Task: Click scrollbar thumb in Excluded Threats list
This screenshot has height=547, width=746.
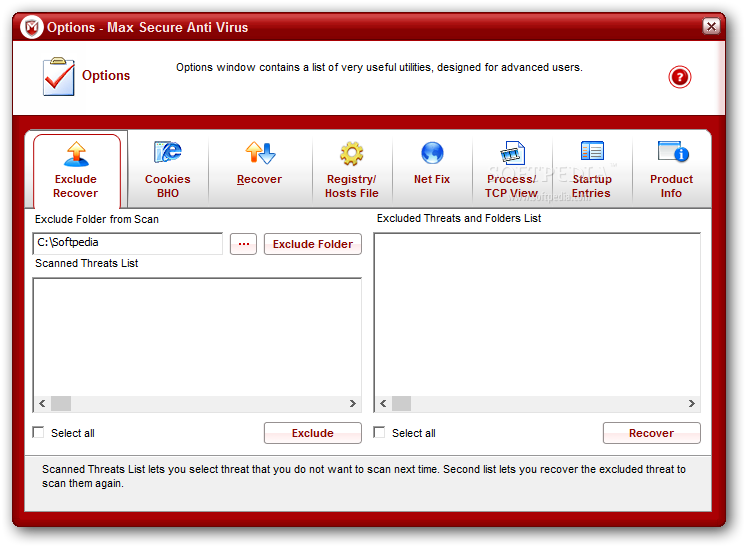Action: click(x=402, y=403)
